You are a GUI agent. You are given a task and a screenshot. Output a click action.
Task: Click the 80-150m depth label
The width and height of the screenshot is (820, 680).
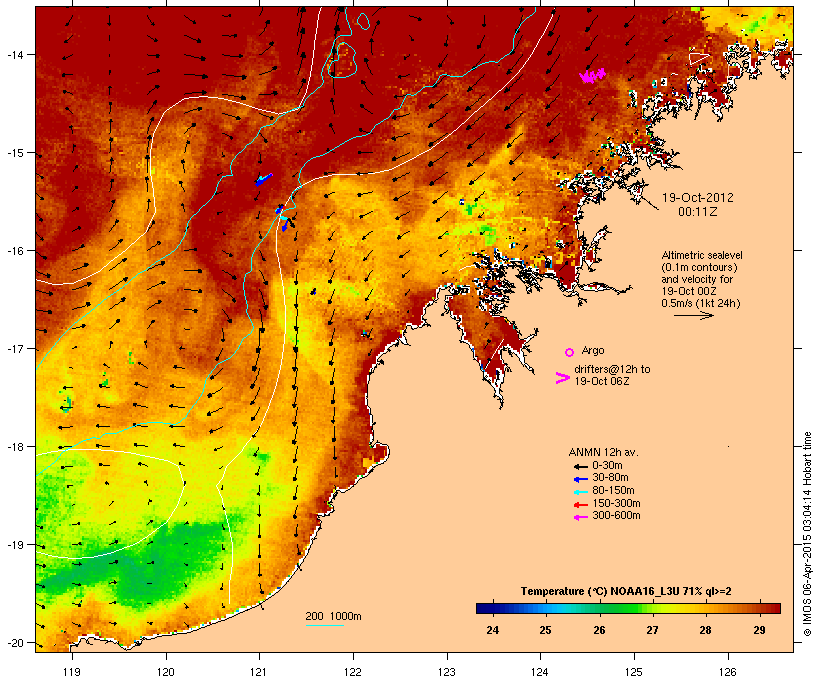(x=613, y=491)
